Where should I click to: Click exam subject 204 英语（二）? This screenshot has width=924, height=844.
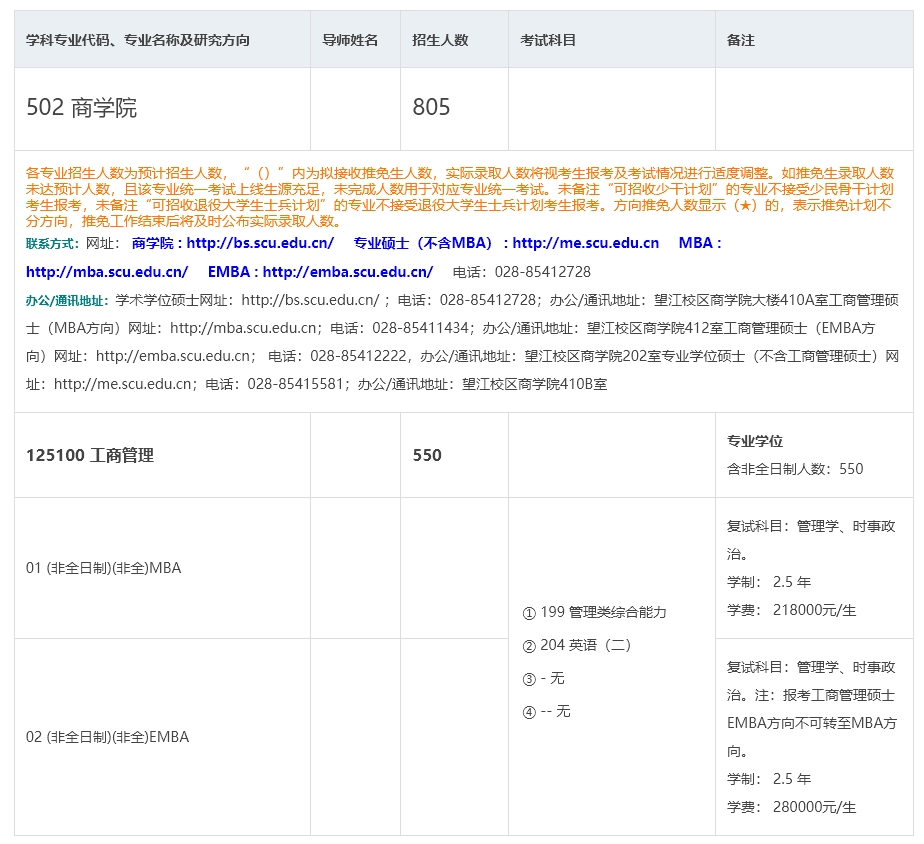click(577, 645)
